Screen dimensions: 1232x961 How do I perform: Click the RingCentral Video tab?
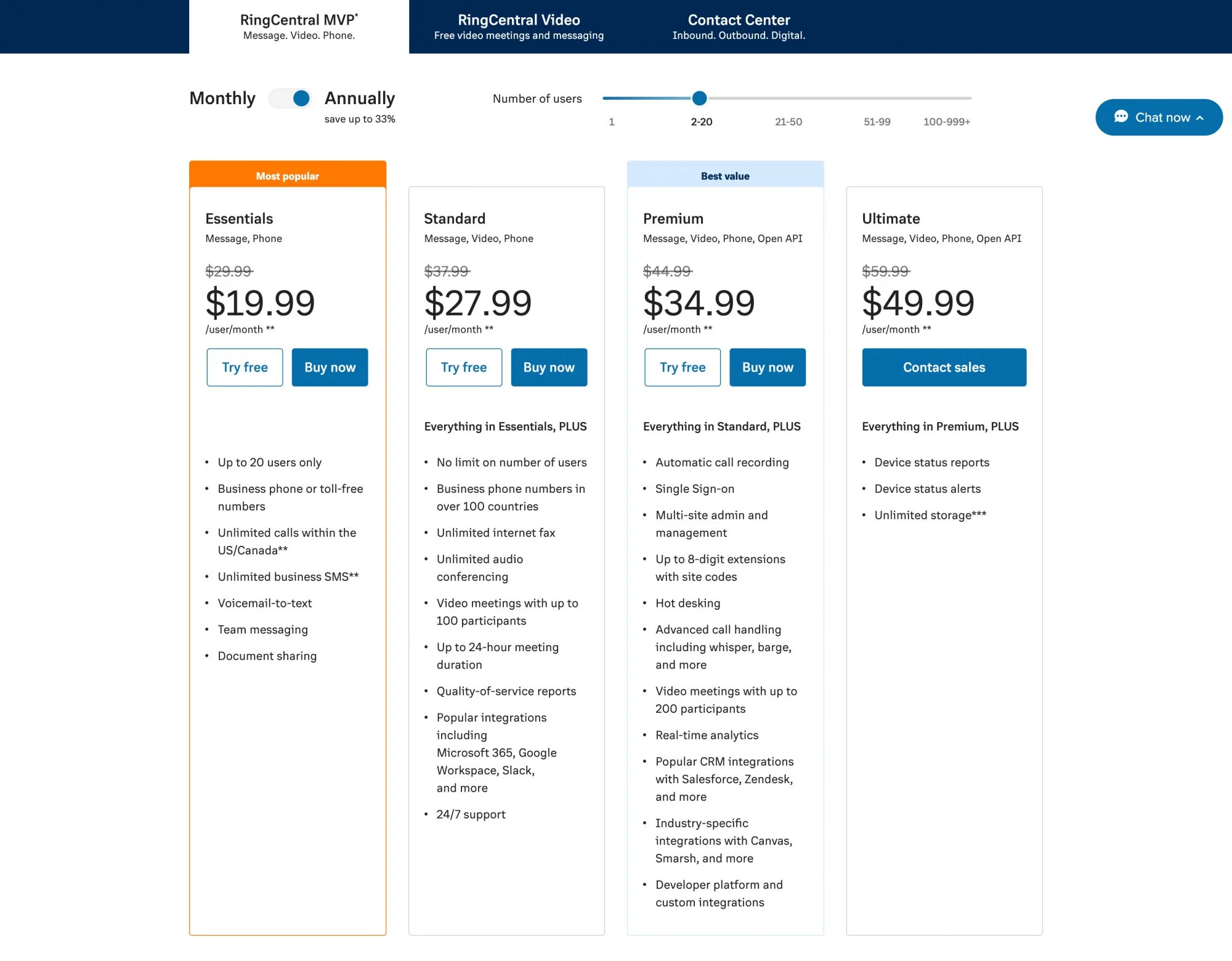[x=518, y=27]
